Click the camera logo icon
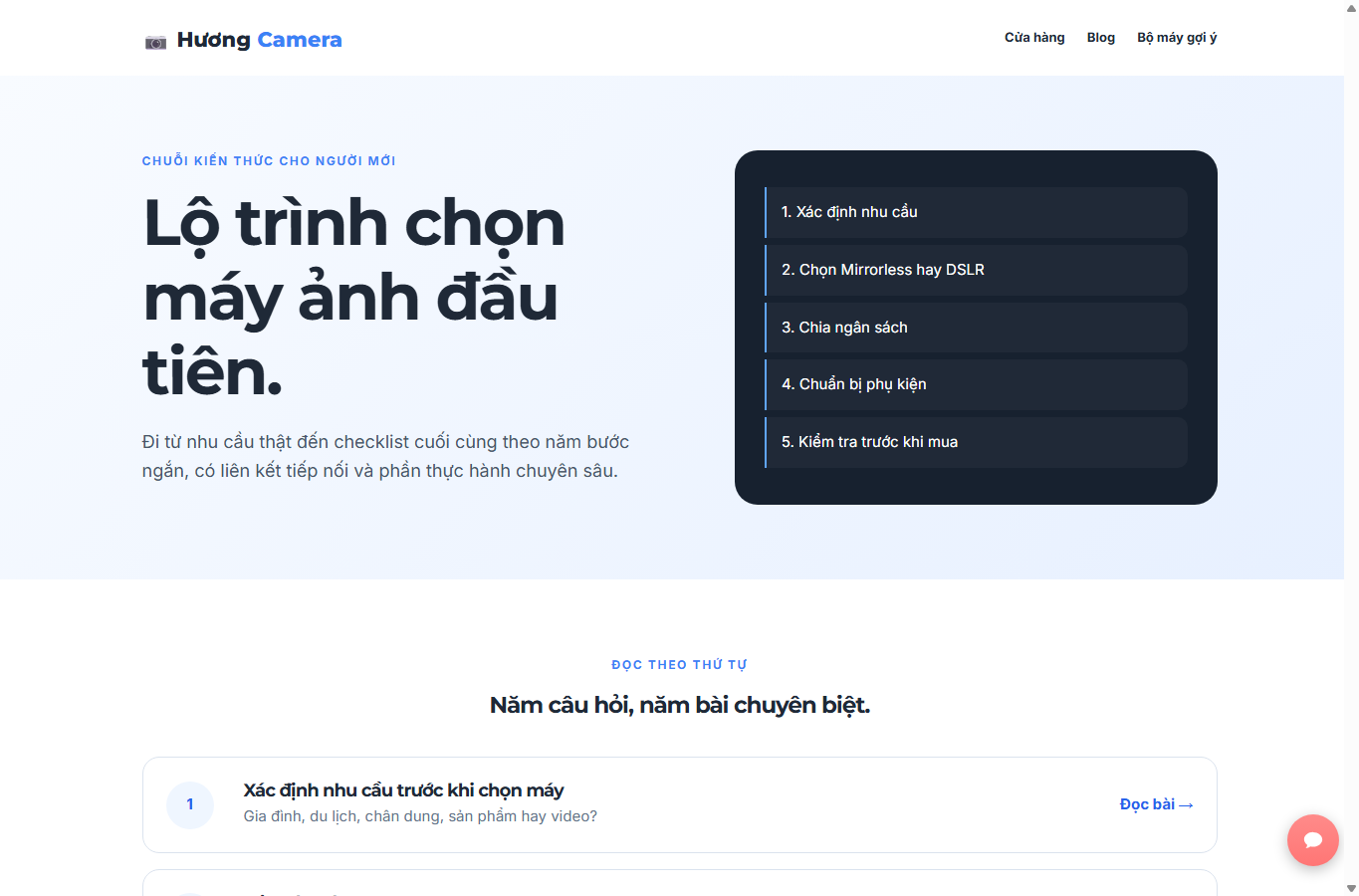This screenshot has width=1359, height=896. click(155, 42)
